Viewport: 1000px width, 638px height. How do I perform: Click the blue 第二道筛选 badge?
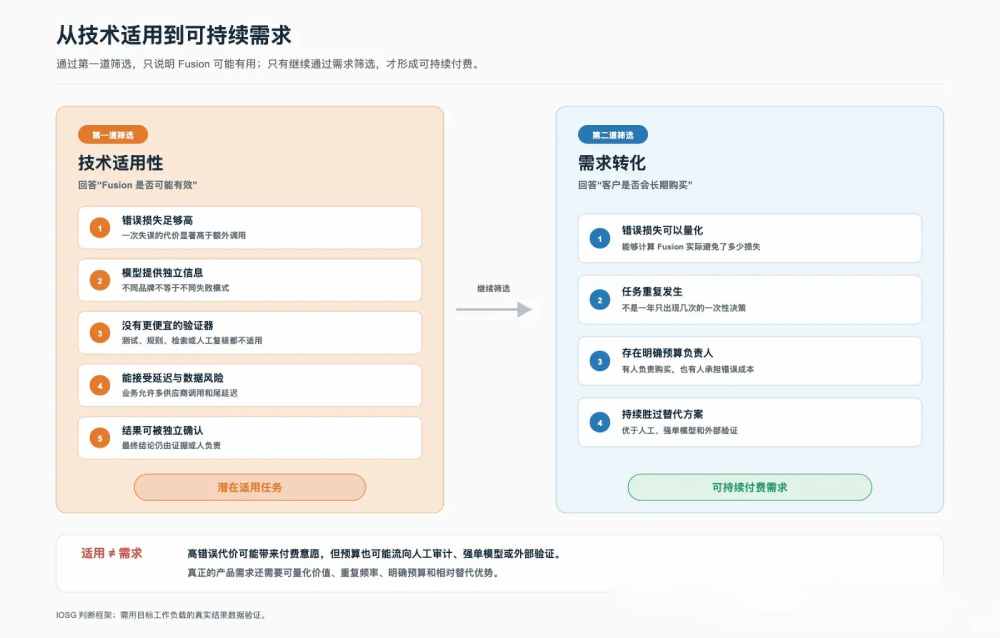click(613, 135)
